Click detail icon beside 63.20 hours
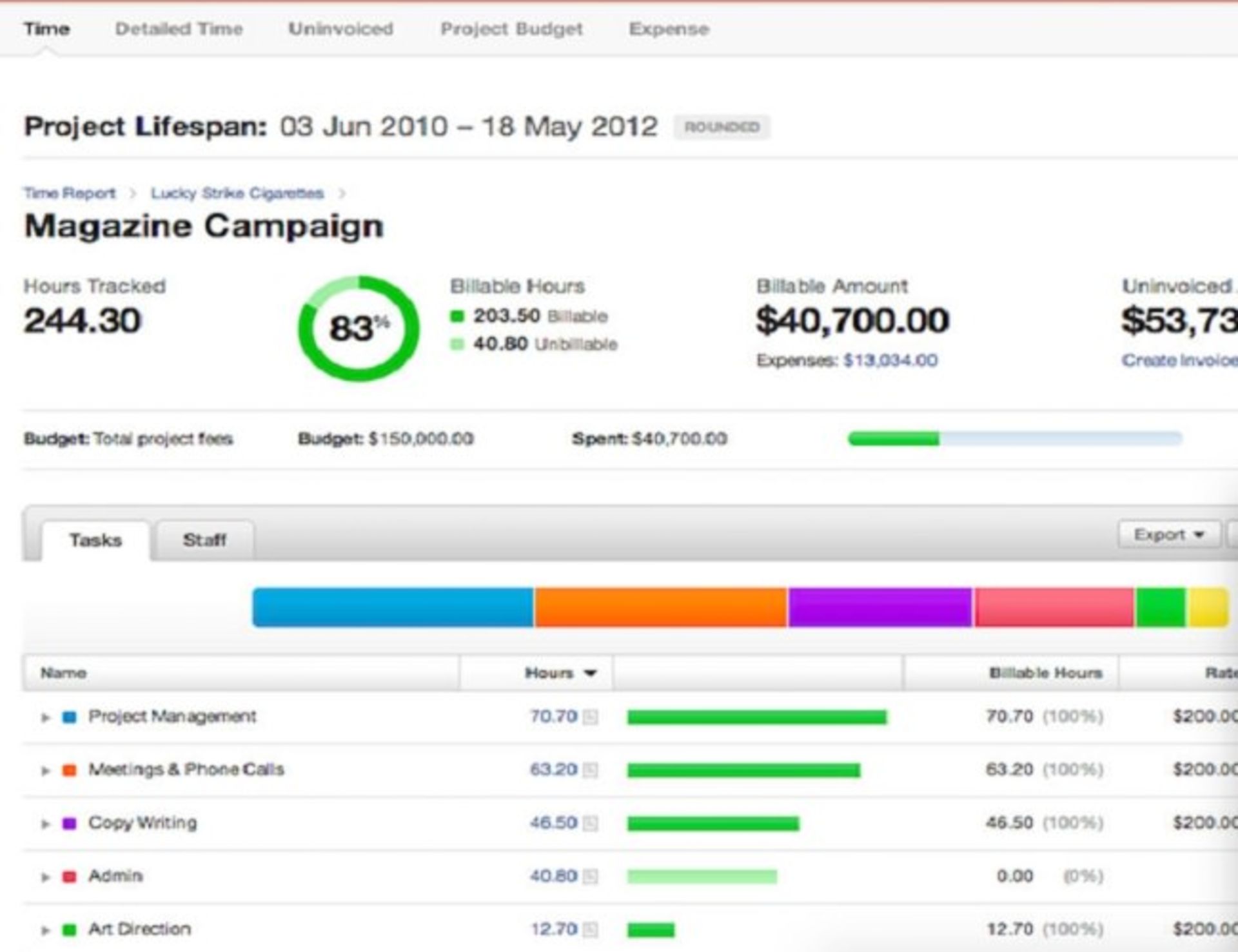This screenshot has width=1238, height=952. (590, 770)
